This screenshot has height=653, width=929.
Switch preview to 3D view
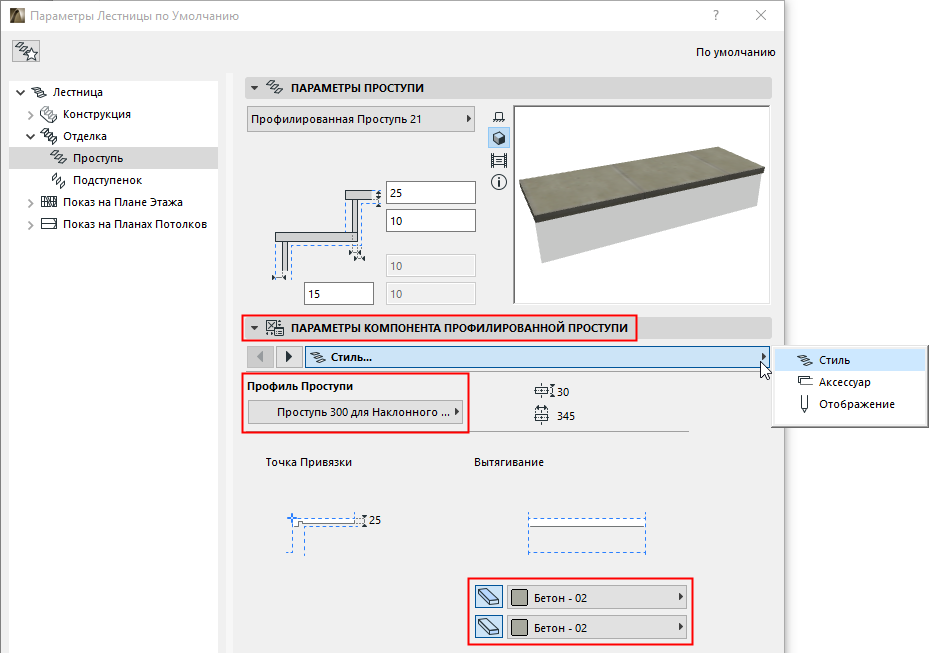pos(499,138)
